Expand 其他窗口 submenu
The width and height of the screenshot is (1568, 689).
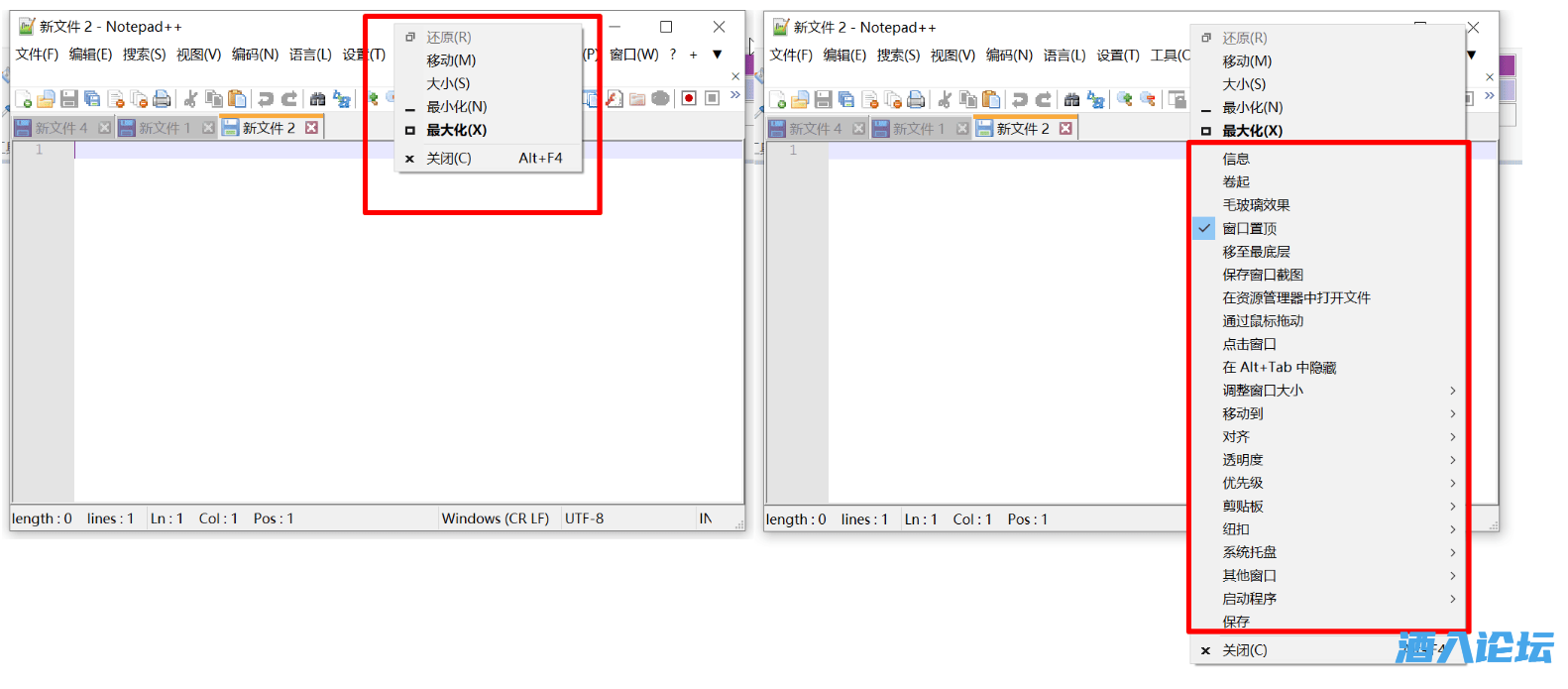tap(1328, 576)
